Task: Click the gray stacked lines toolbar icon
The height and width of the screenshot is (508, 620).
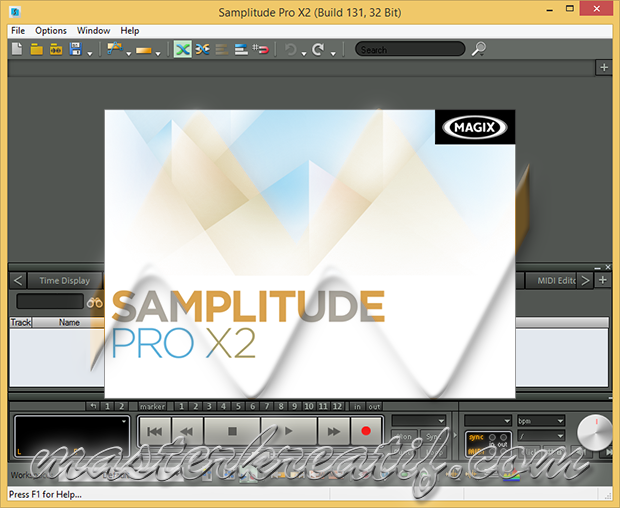Action: click(x=222, y=49)
